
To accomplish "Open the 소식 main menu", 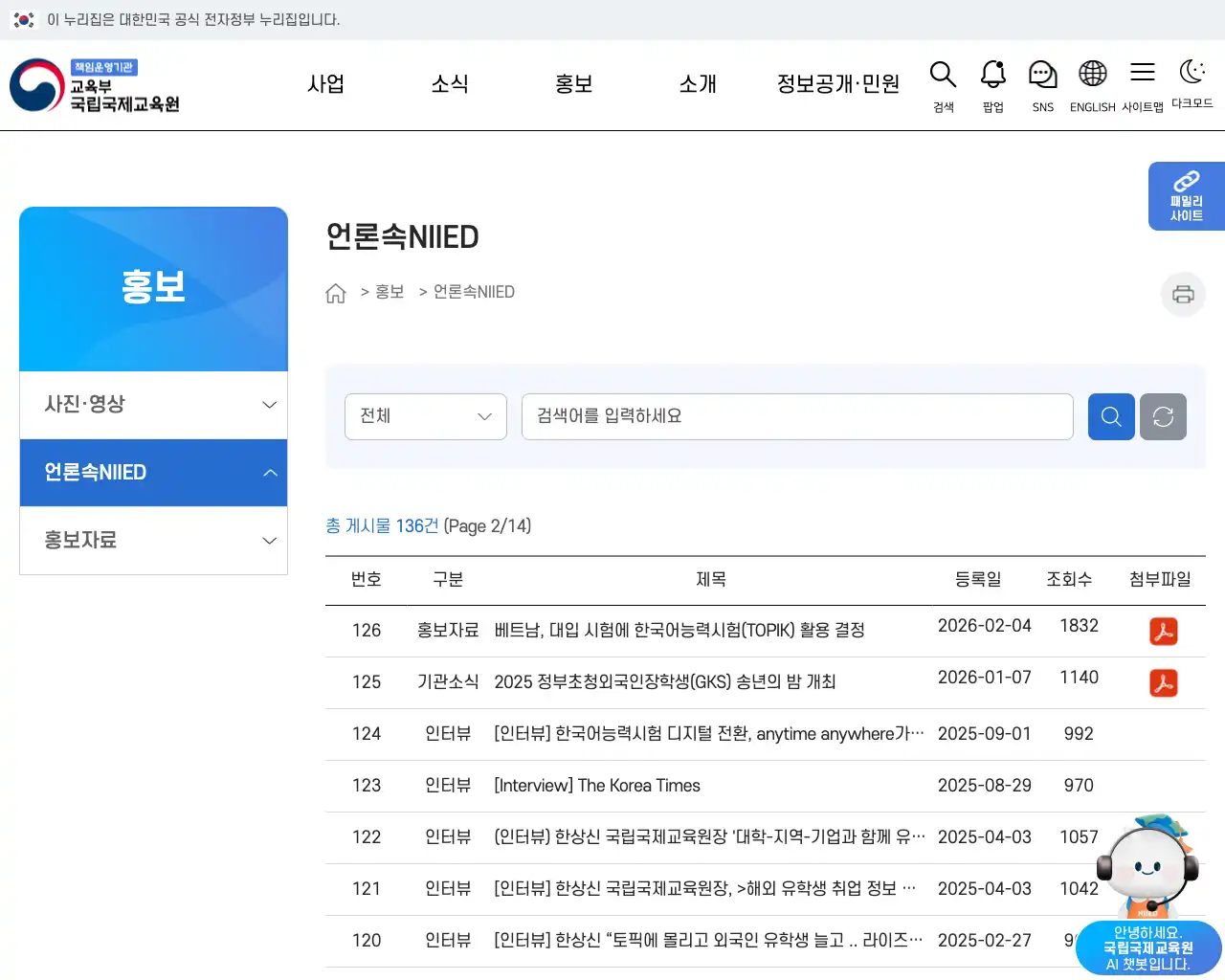I will pos(450,84).
